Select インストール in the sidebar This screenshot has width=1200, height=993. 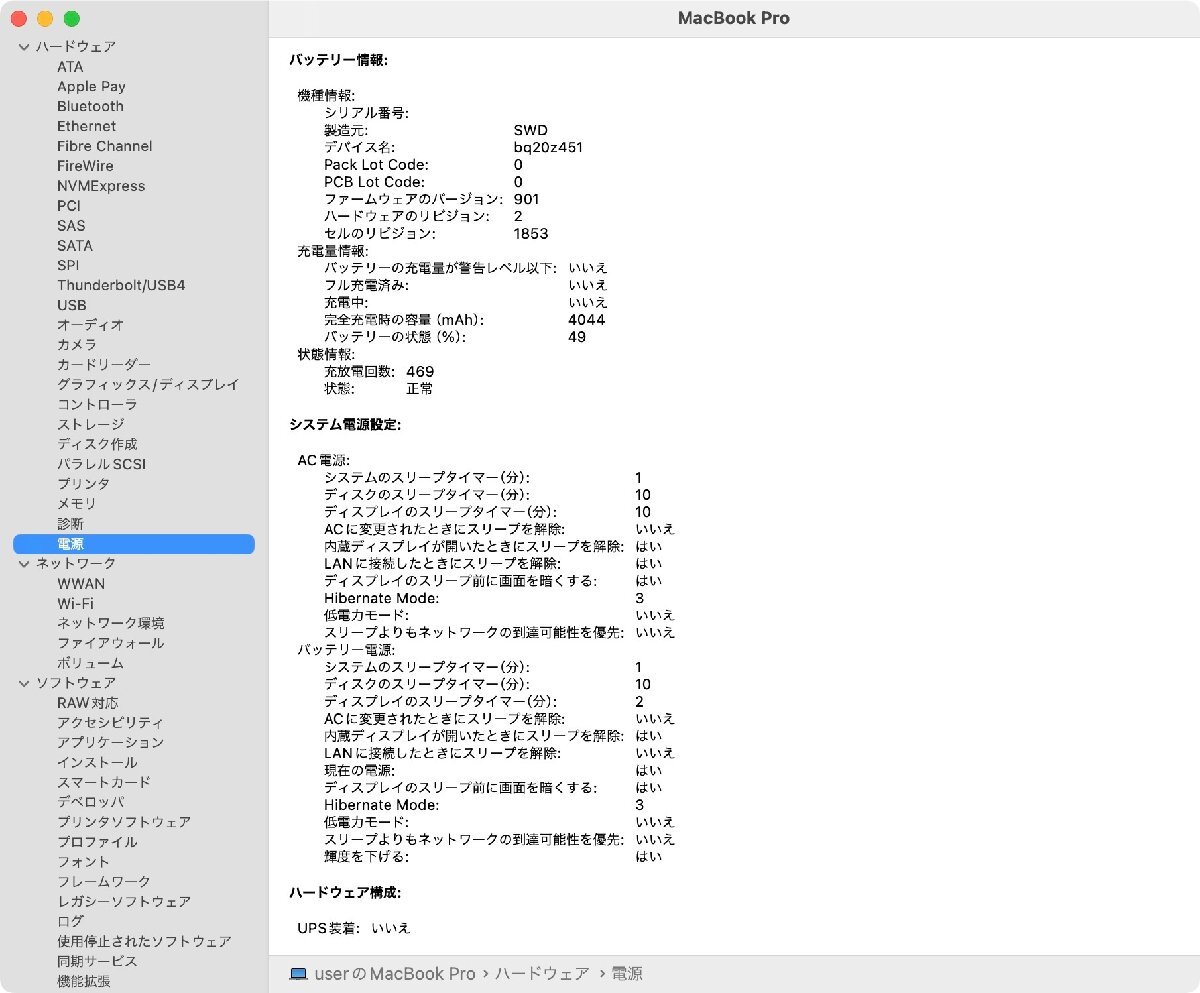click(97, 762)
